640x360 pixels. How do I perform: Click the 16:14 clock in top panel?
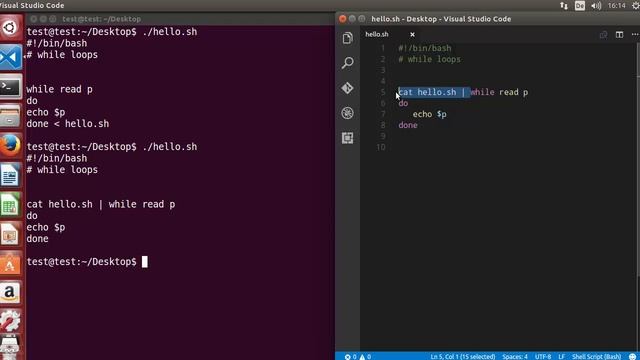(616, 6)
